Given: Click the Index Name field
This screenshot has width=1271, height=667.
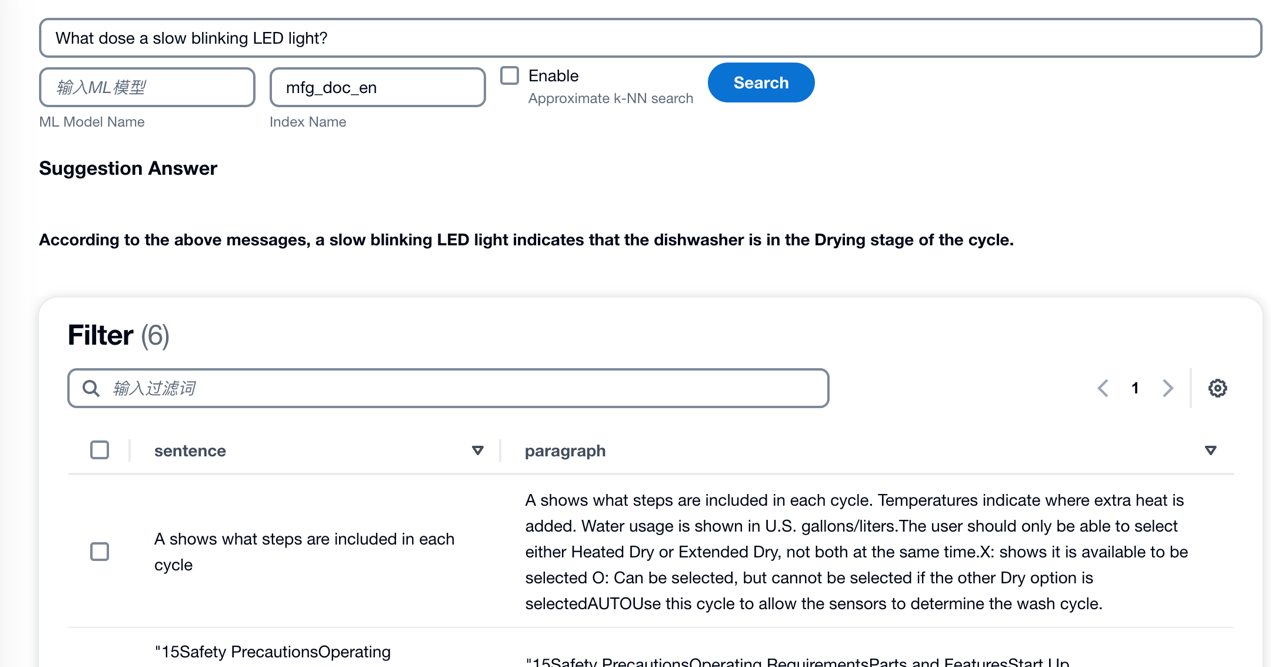Looking at the screenshot, I should (x=378, y=87).
